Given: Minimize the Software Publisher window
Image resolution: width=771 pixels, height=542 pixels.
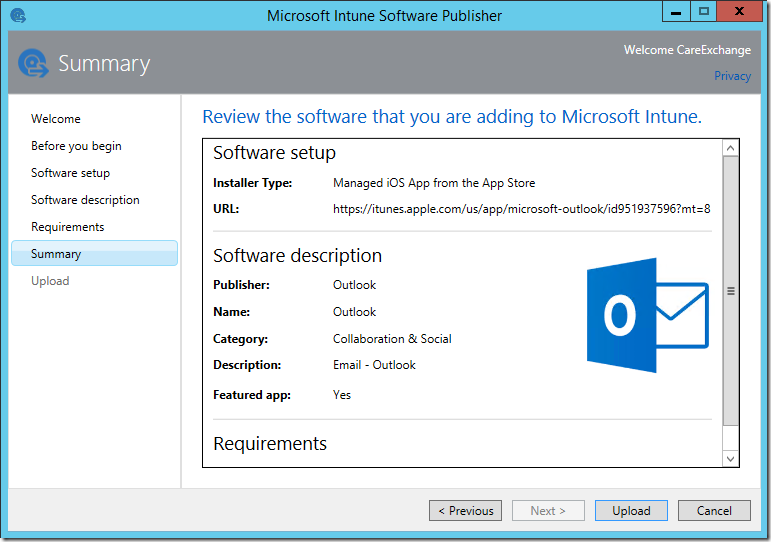Looking at the screenshot, I should [676, 12].
